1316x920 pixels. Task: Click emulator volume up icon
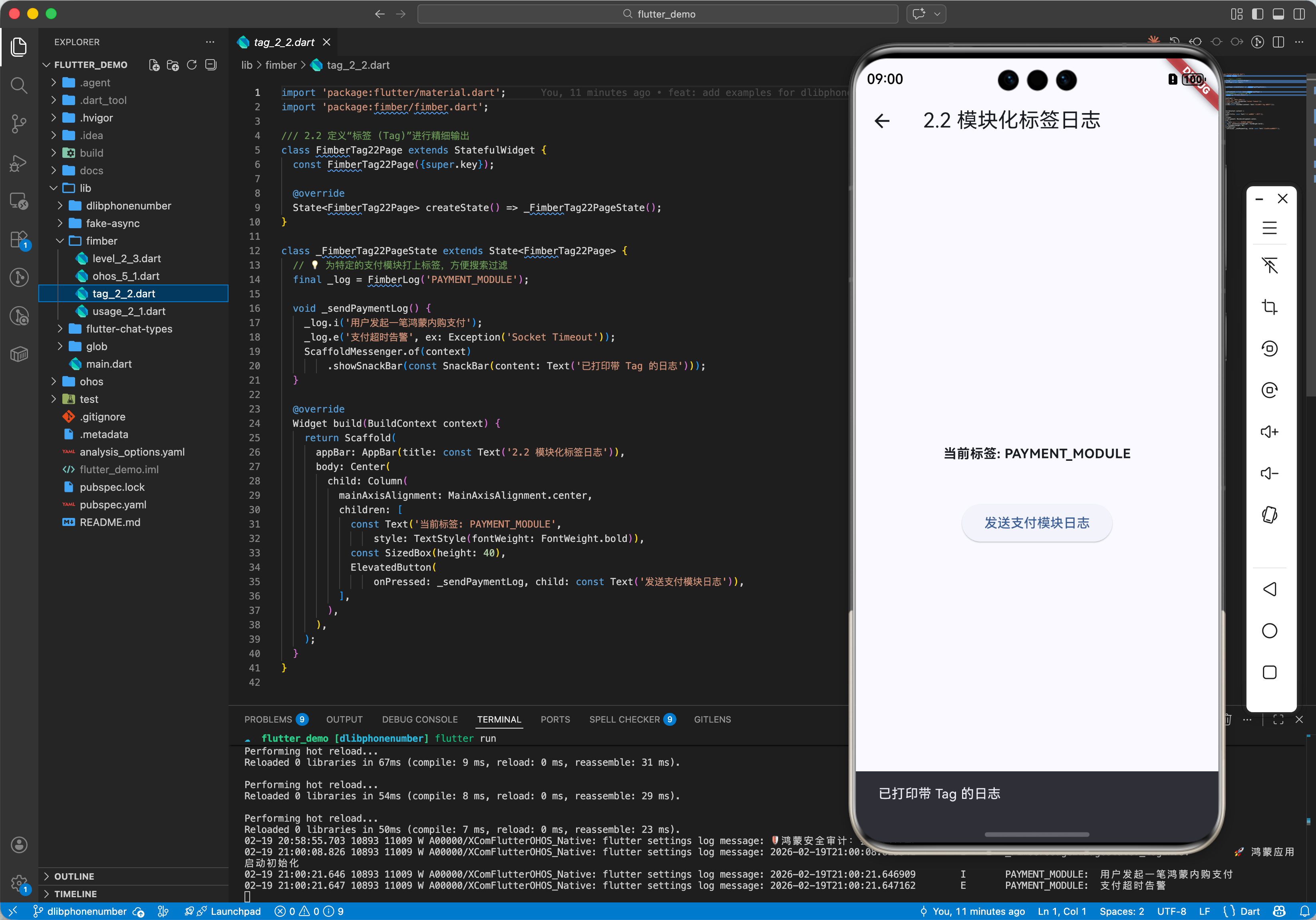click(1269, 432)
